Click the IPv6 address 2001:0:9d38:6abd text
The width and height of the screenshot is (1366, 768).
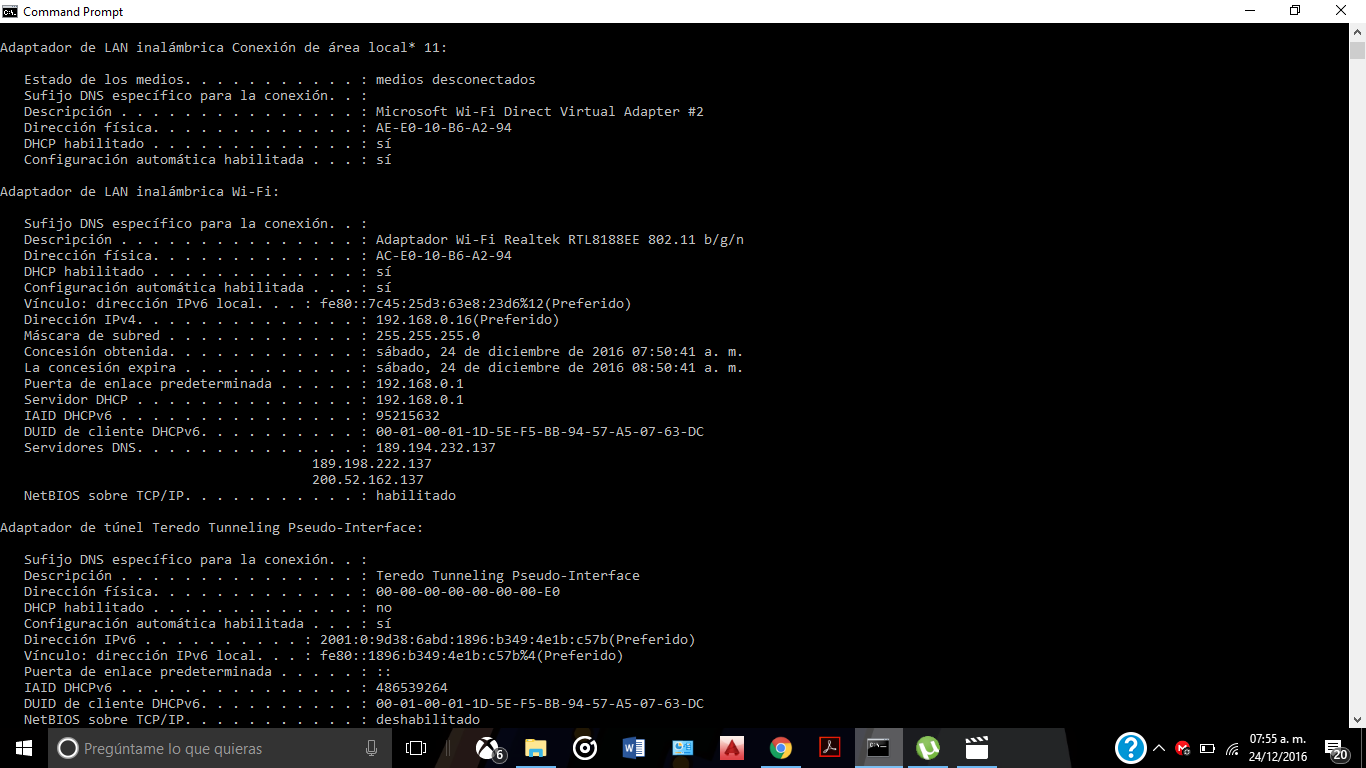tap(508, 640)
